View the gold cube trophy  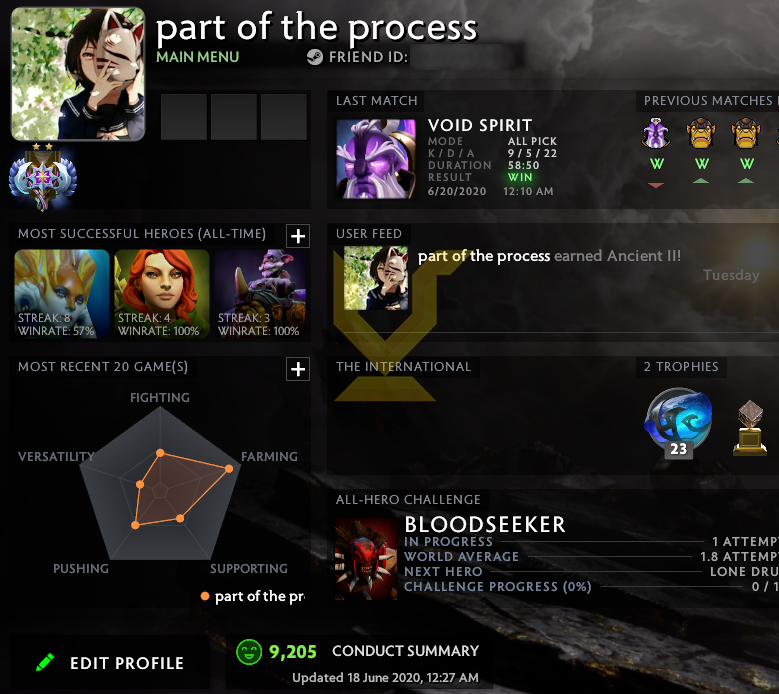(750, 428)
